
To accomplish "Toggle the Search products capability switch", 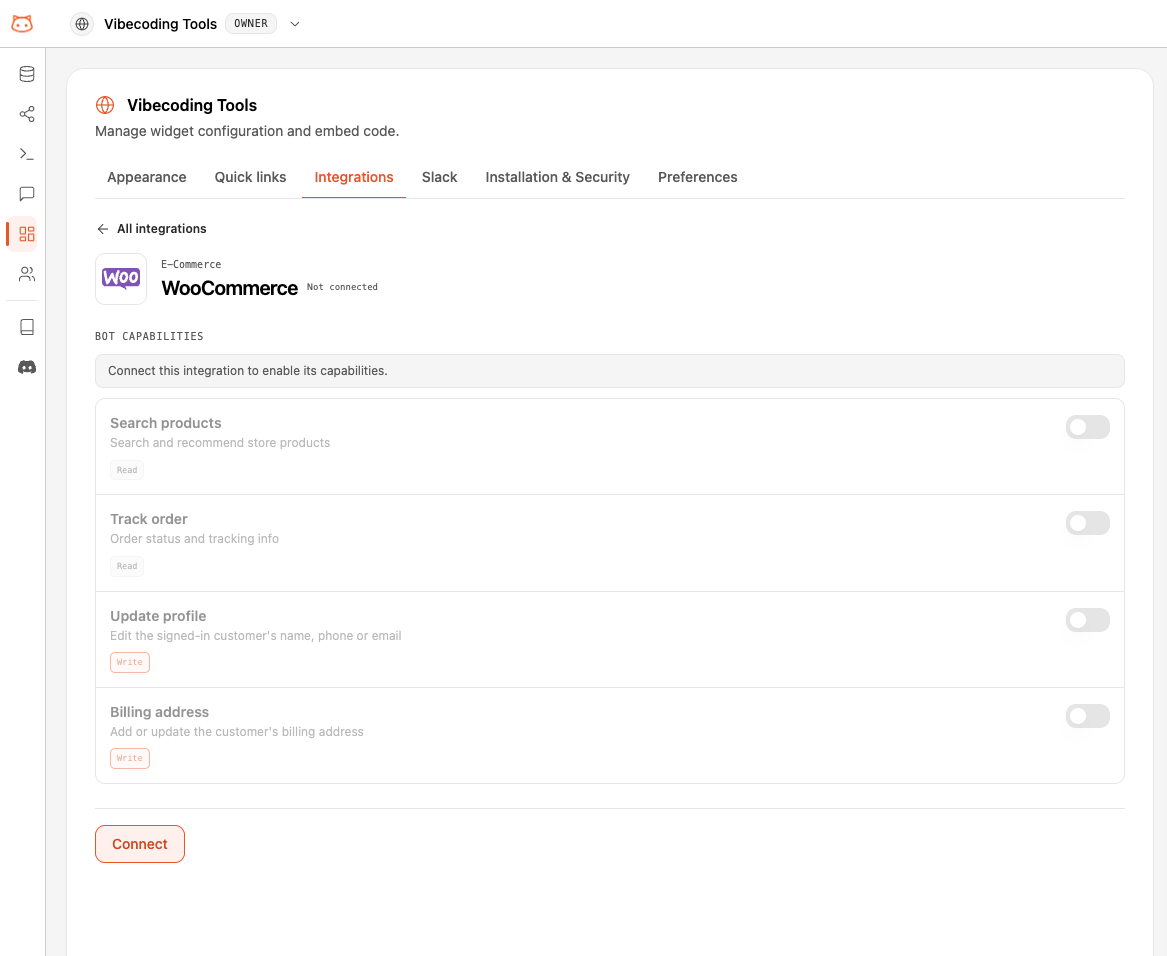I will [x=1087, y=427].
